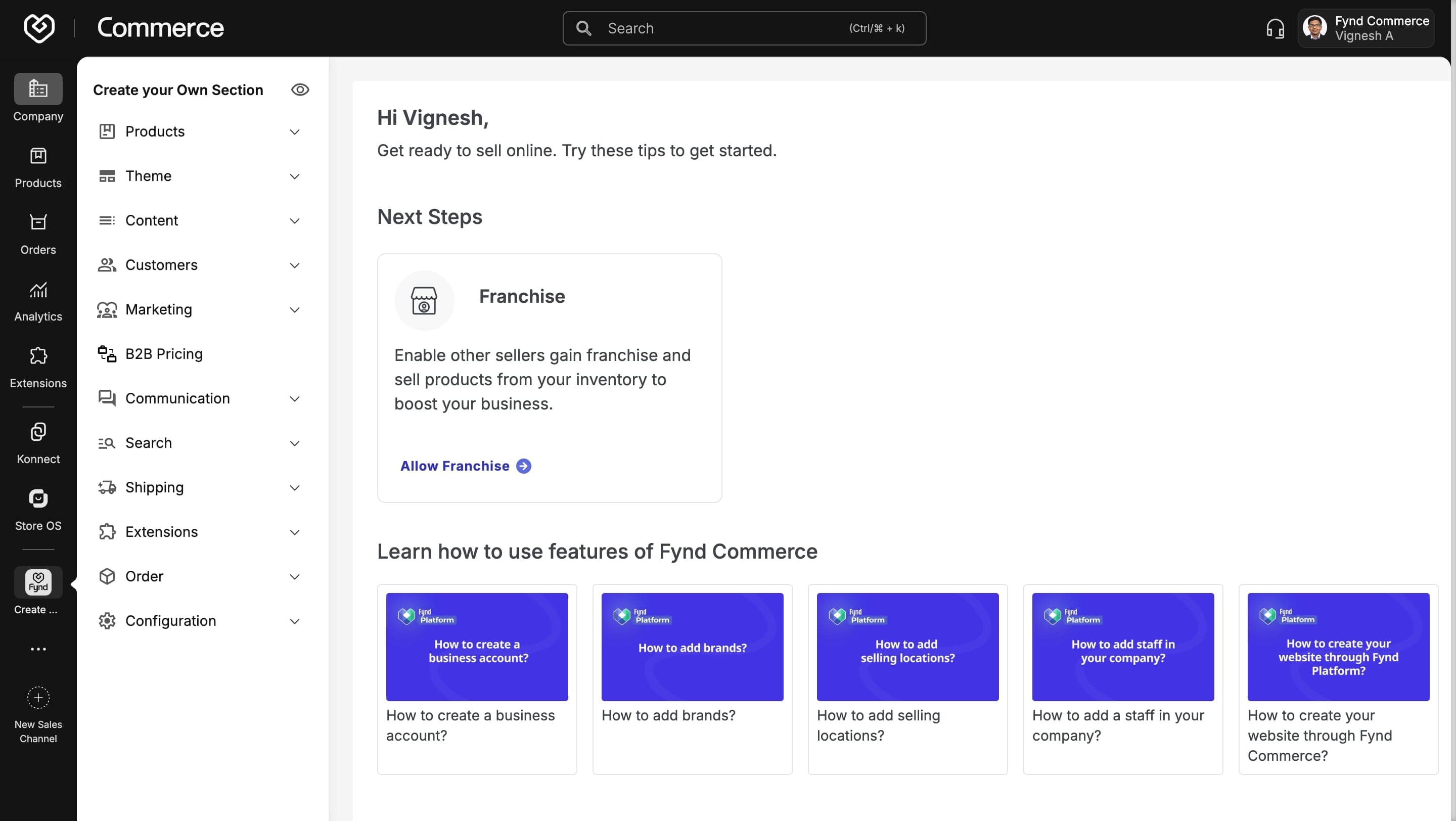Select the Search item in the section menu
The height and width of the screenshot is (821, 1456).
pyautogui.click(x=199, y=442)
